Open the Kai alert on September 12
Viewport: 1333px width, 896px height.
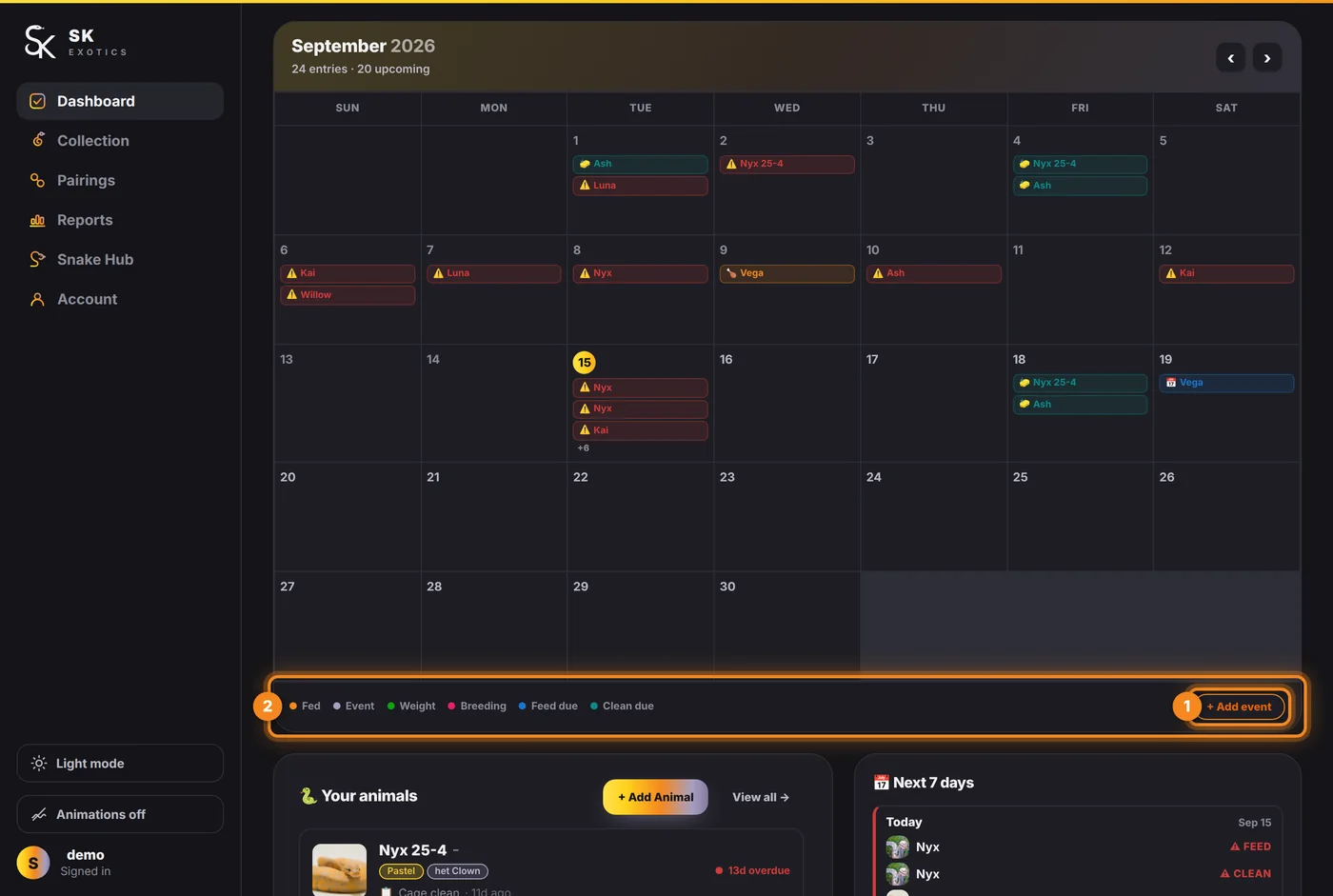(1226, 273)
